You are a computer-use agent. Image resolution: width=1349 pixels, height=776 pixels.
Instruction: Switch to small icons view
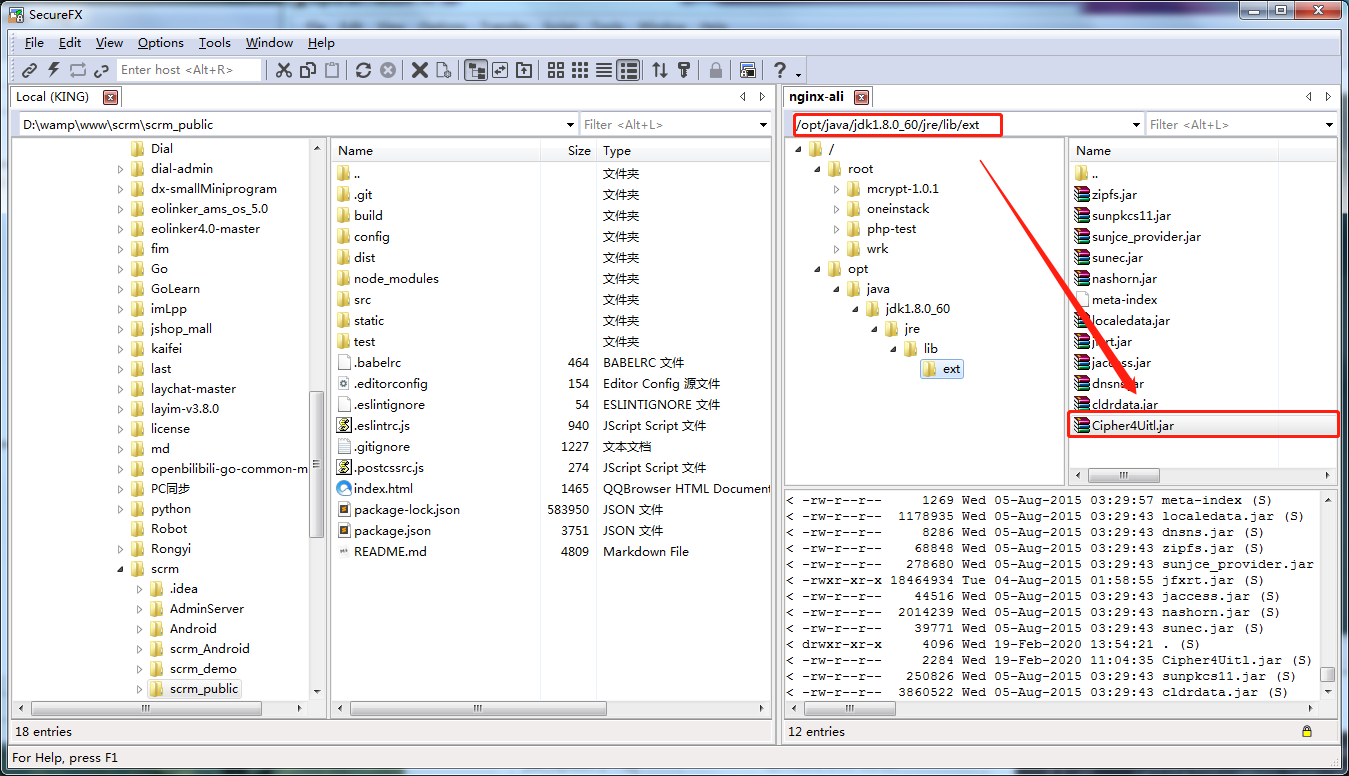[x=580, y=70]
